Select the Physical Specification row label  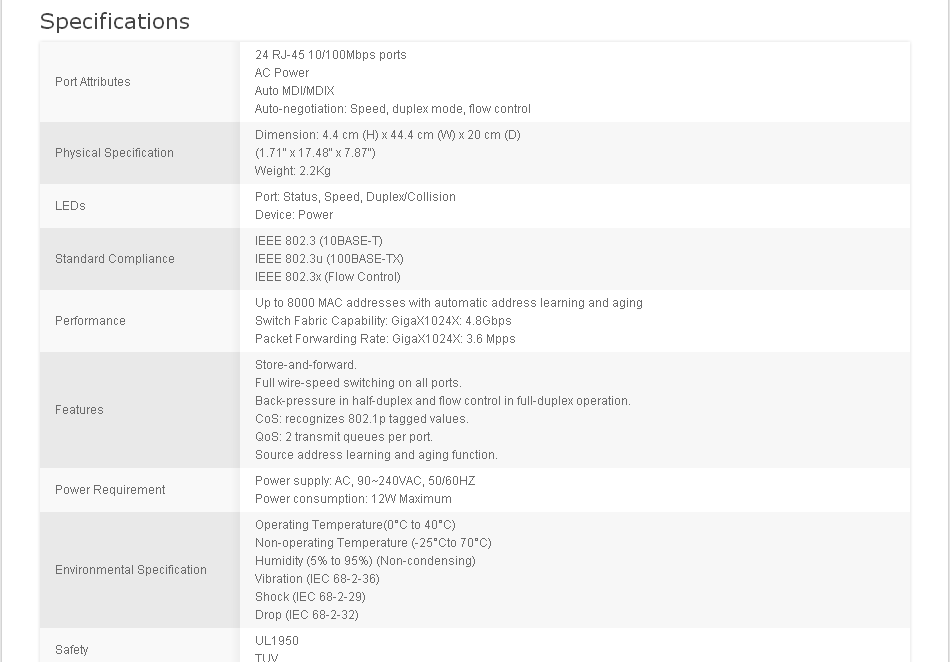click(114, 153)
